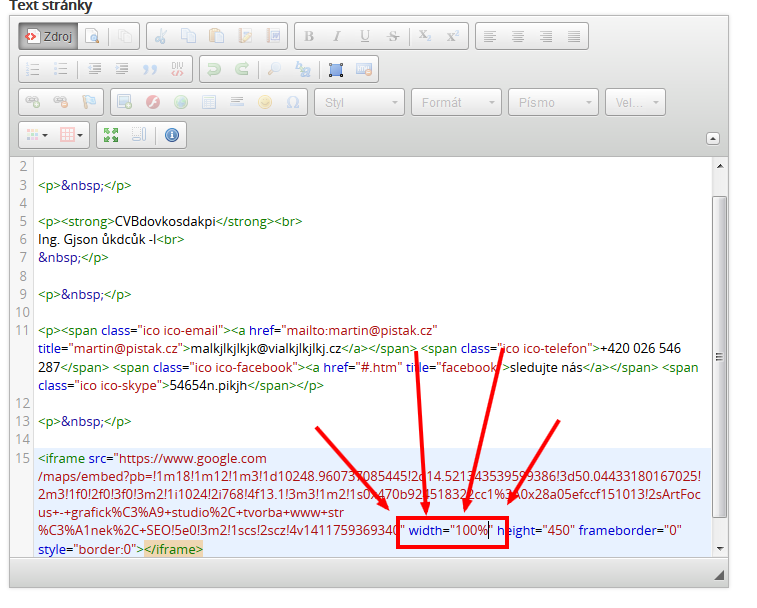The width and height of the screenshot is (757, 608).
Task: Open the Vel... size dropdown
Action: point(635,102)
